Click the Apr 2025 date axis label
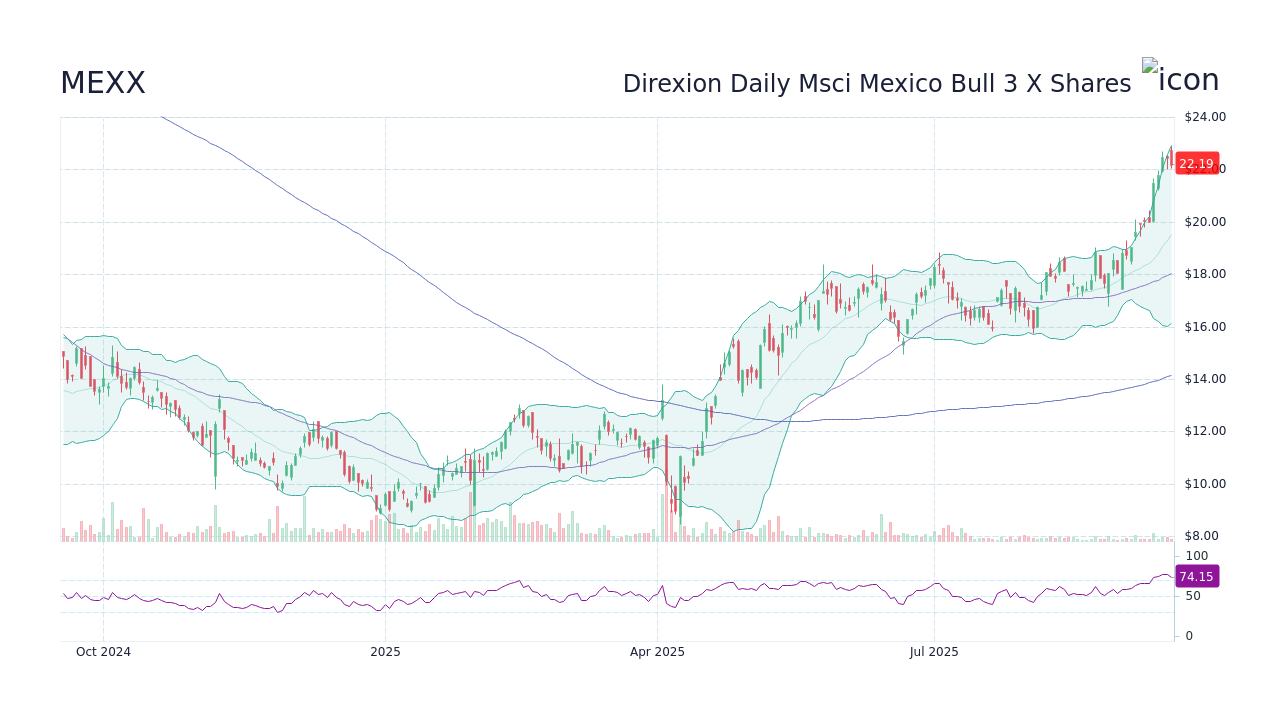 (x=657, y=652)
